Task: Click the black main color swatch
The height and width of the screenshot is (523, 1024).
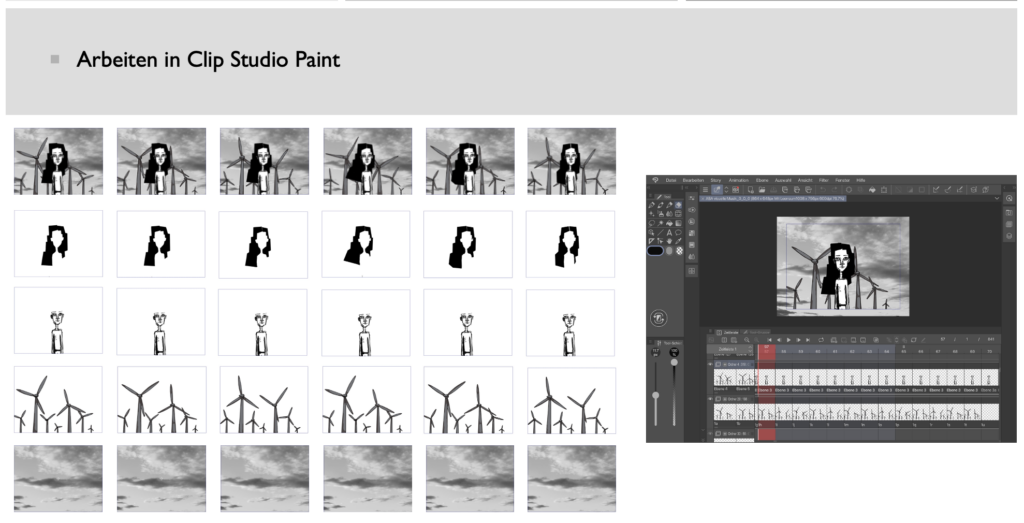Action: 655,250
